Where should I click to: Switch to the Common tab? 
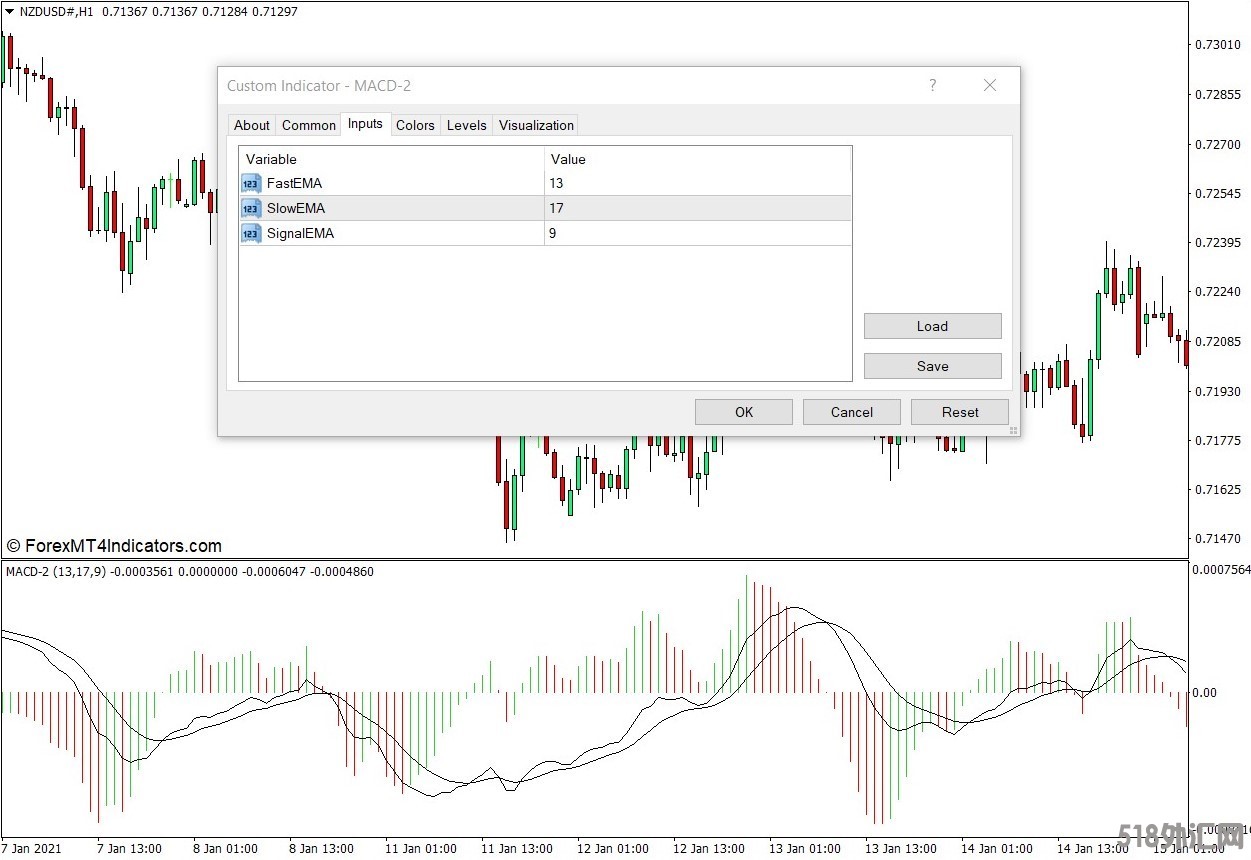tap(308, 125)
